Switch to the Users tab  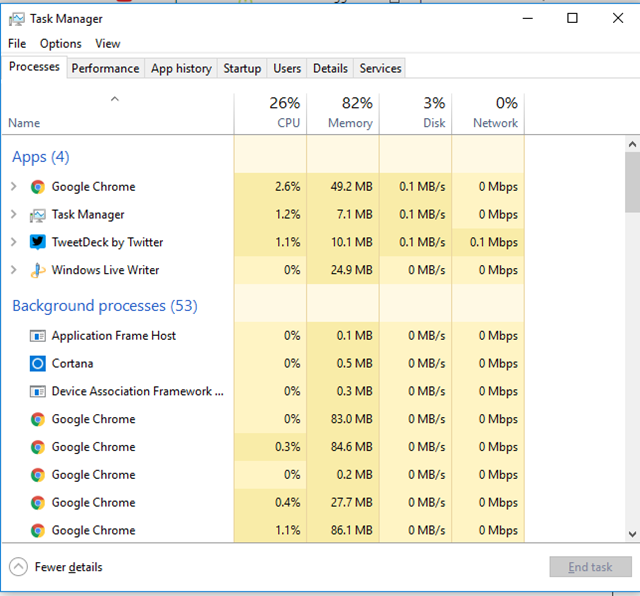coord(287,68)
